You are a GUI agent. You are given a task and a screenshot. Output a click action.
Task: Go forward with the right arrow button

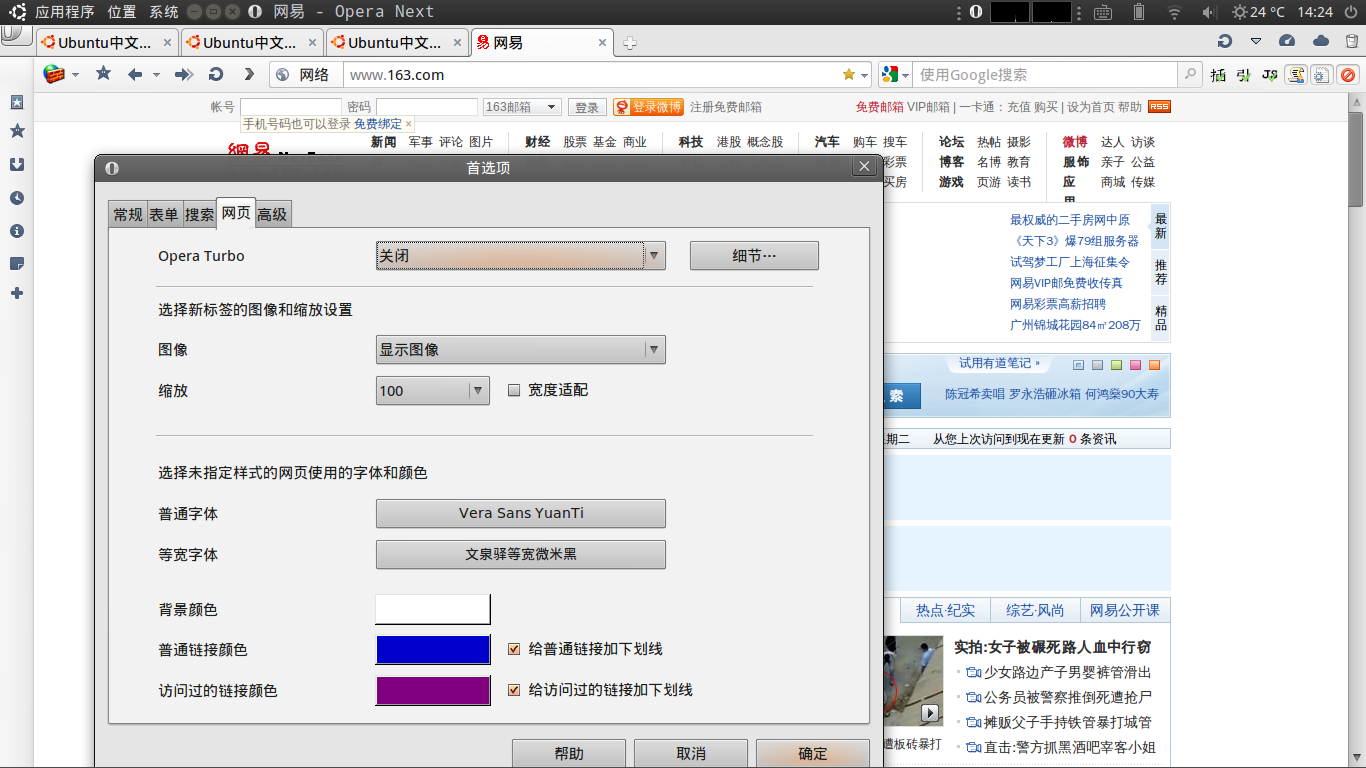(x=184, y=74)
